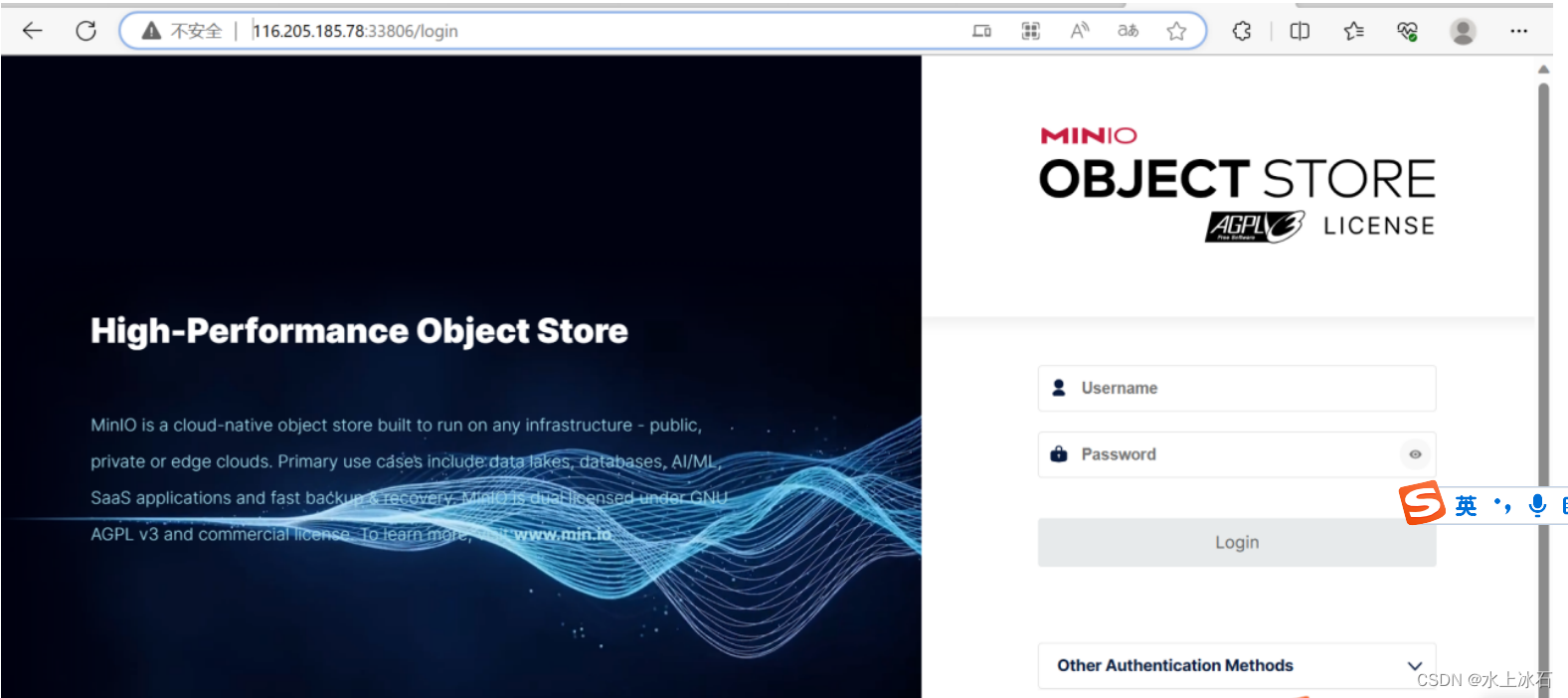
Task: Add this page to favorites with the star
Action: [x=1177, y=31]
